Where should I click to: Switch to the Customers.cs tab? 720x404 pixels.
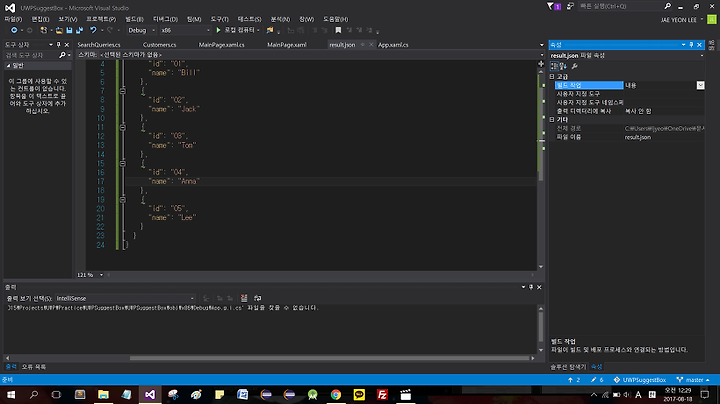159,45
